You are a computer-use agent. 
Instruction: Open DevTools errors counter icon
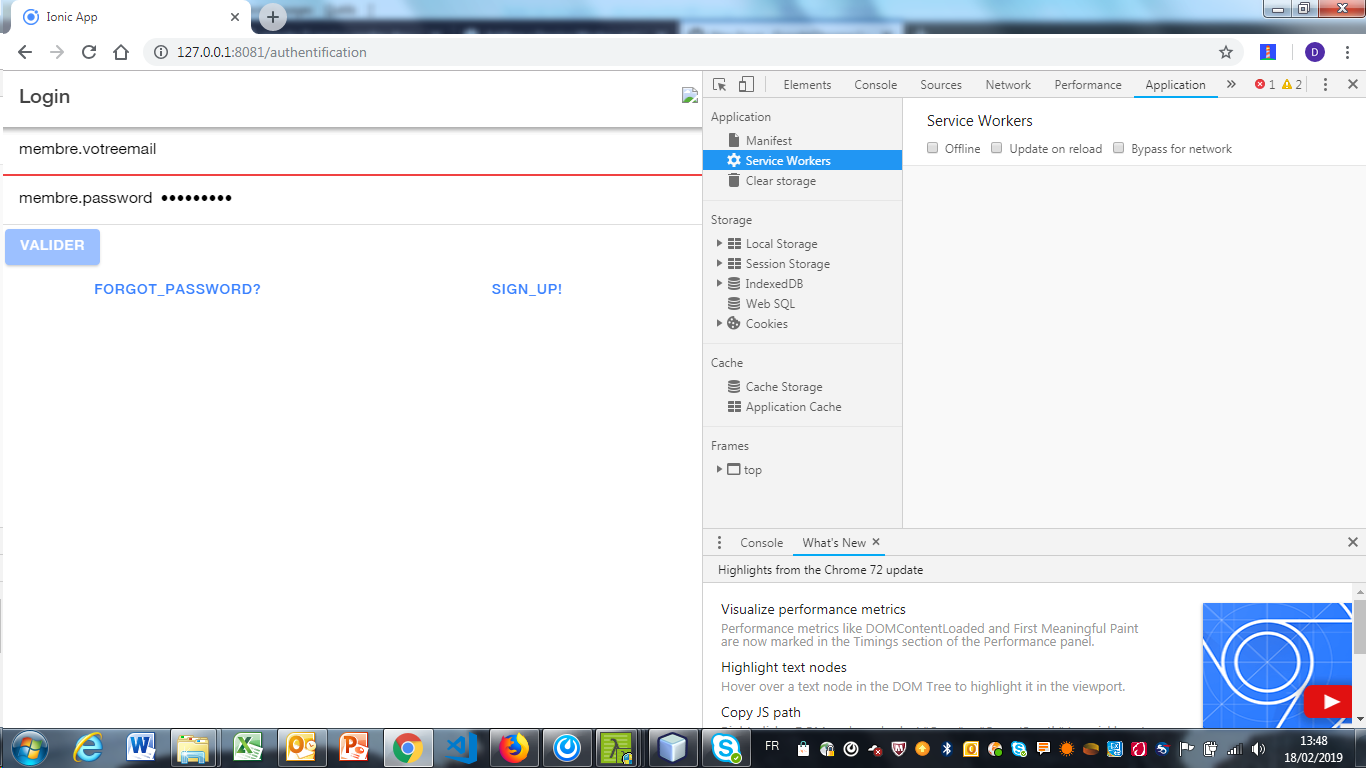pos(1262,84)
